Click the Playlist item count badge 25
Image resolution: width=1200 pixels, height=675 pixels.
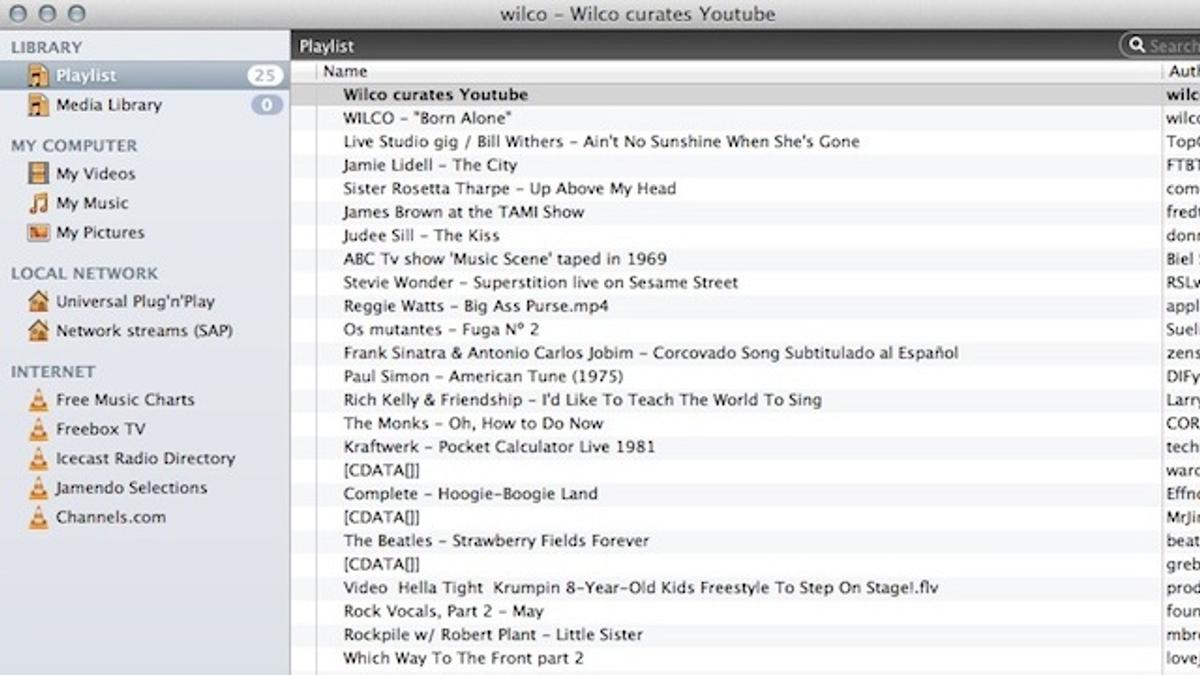(265, 76)
